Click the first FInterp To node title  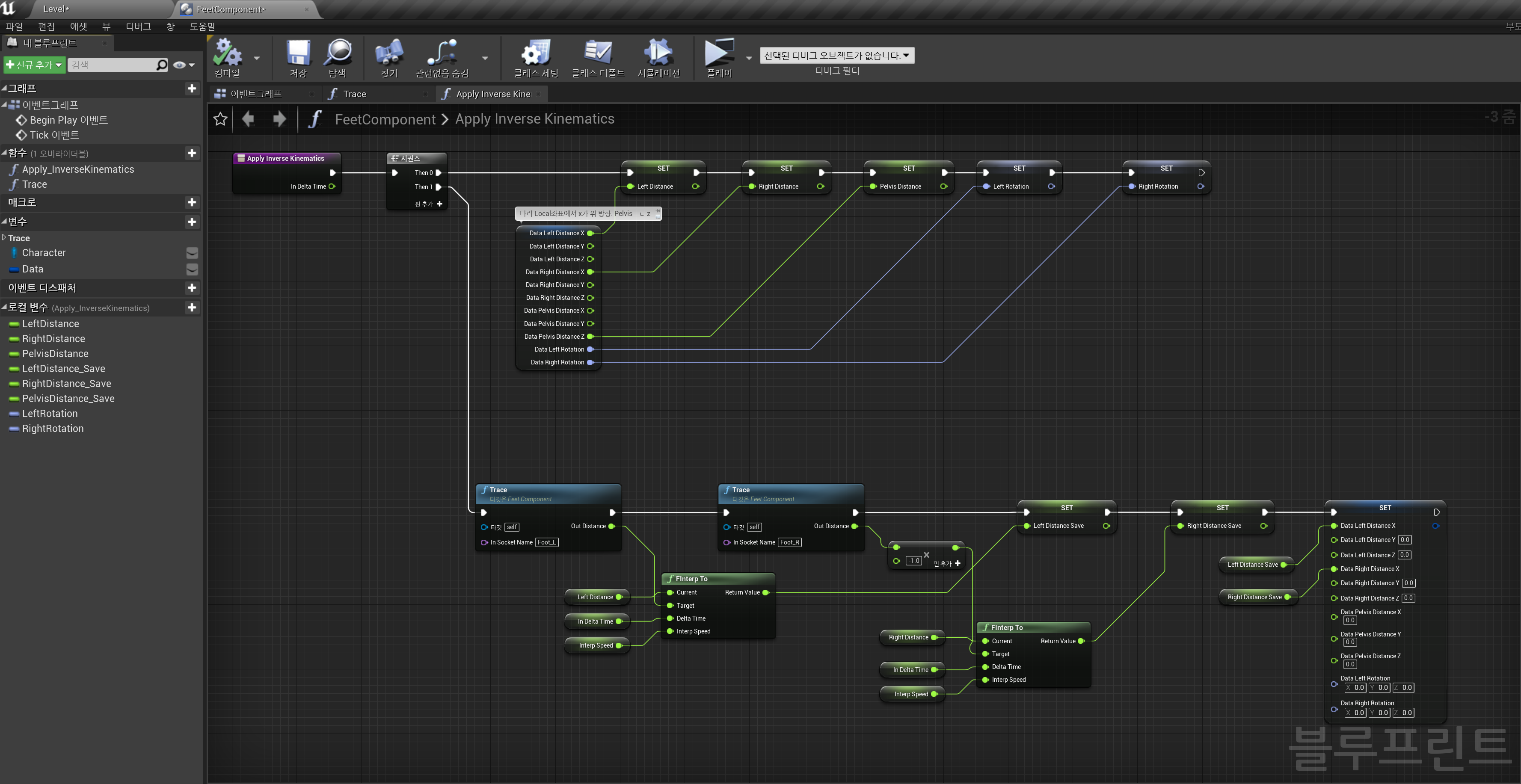click(x=691, y=579)
